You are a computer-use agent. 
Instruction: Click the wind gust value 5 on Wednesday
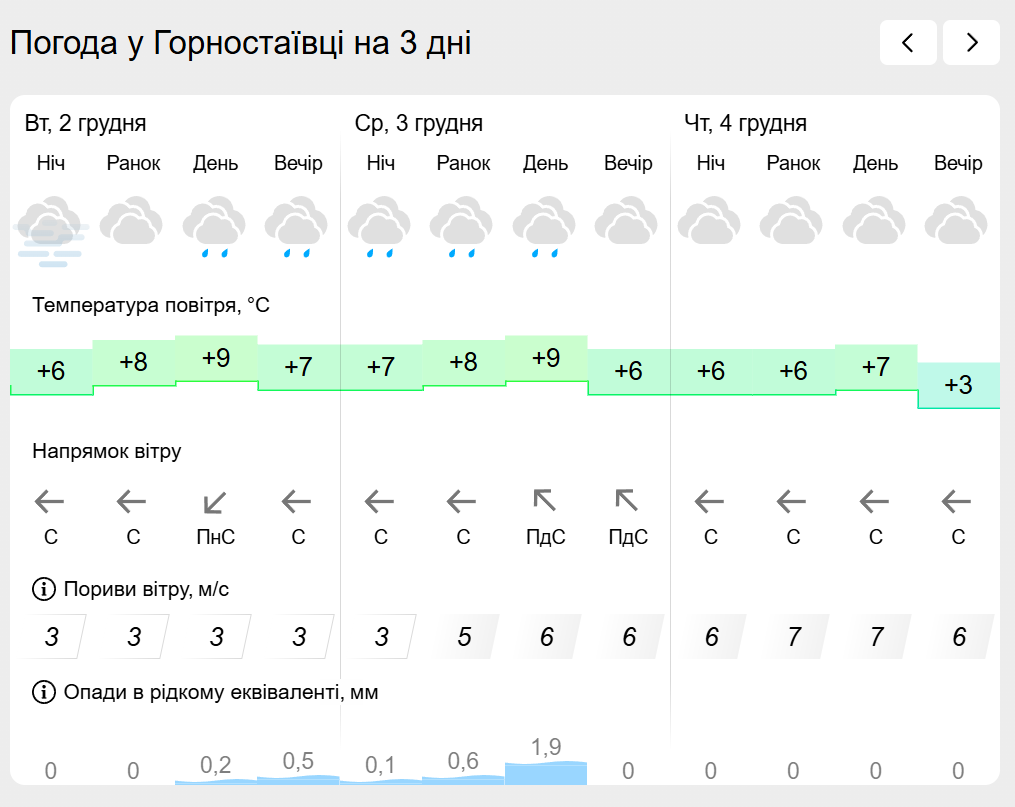(464, 637)
